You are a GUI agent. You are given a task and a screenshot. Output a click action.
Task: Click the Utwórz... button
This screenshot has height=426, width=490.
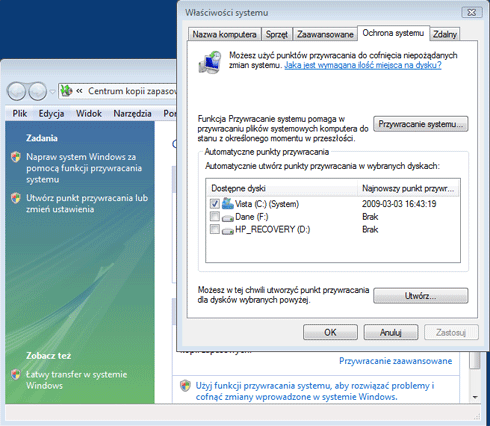[420, 296]
